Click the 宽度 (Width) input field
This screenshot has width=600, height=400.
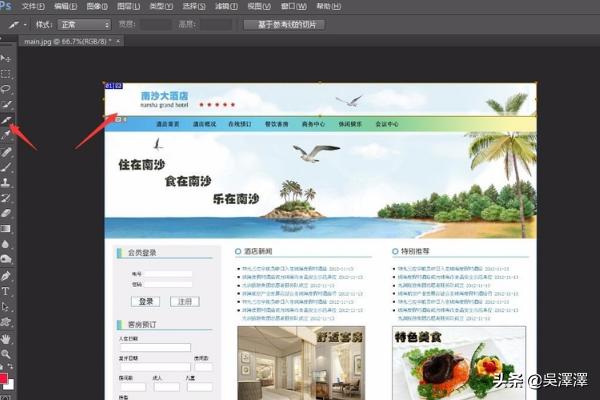click(157, 24)
